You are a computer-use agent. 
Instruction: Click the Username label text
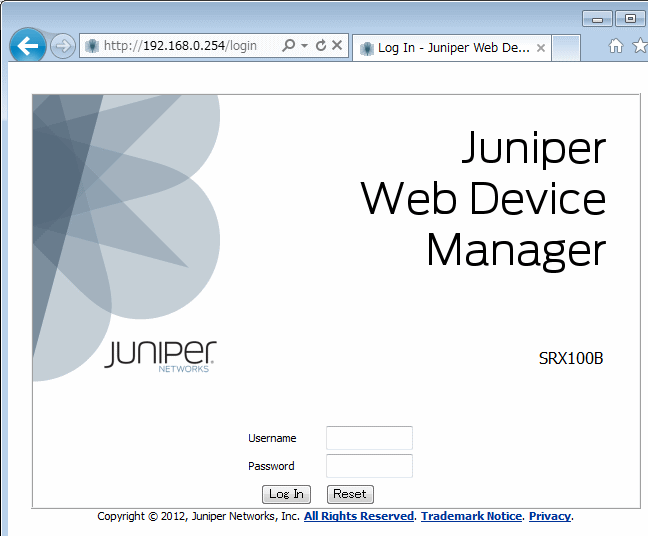click(272, 438)
